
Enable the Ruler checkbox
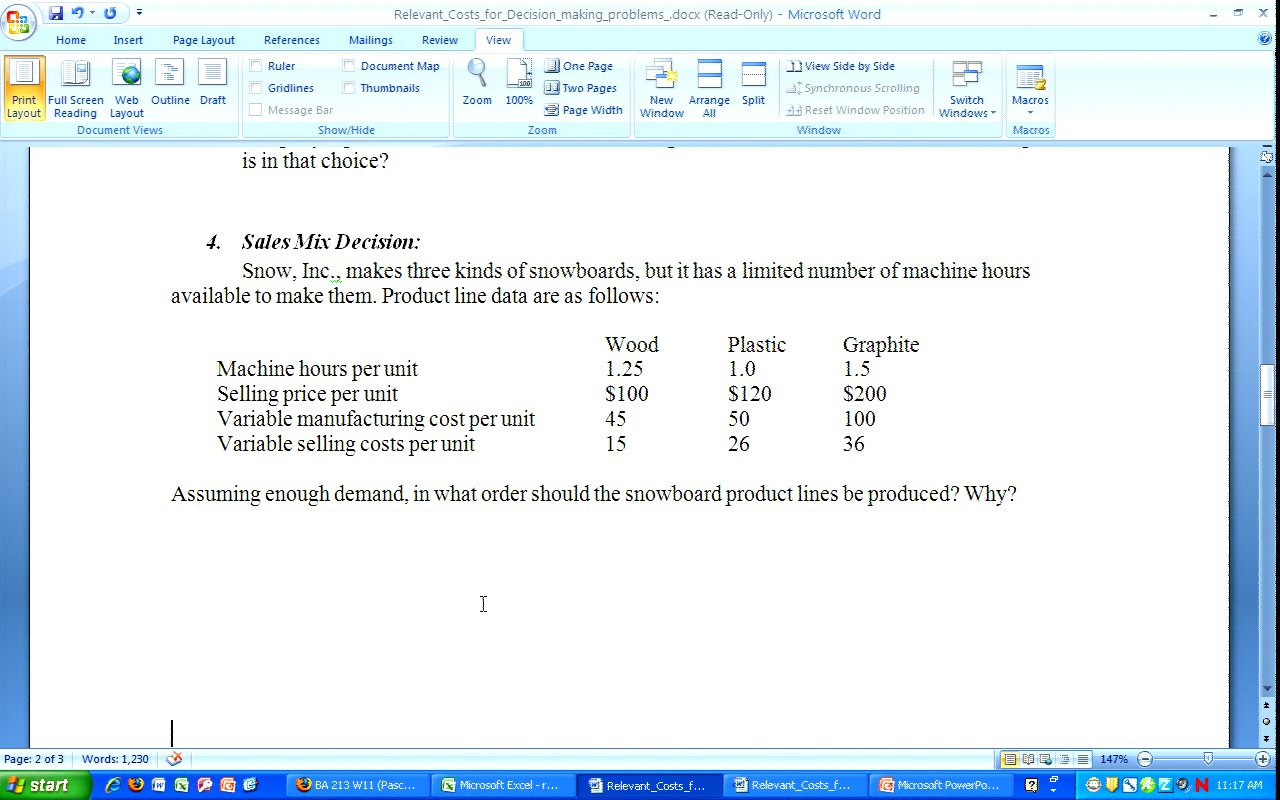256,66
